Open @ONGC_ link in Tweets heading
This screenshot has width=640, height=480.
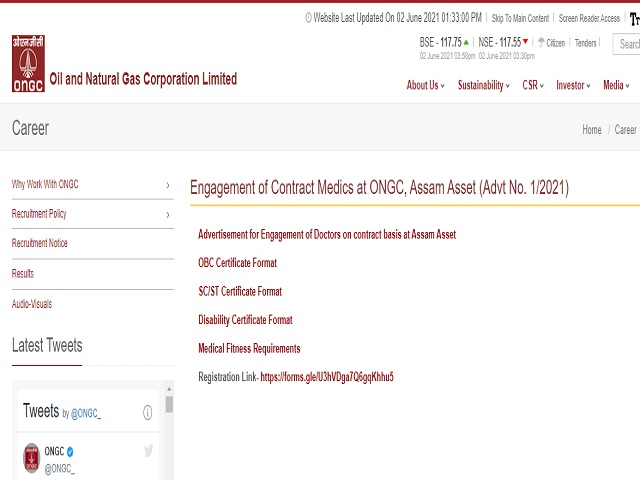point(86,413)
